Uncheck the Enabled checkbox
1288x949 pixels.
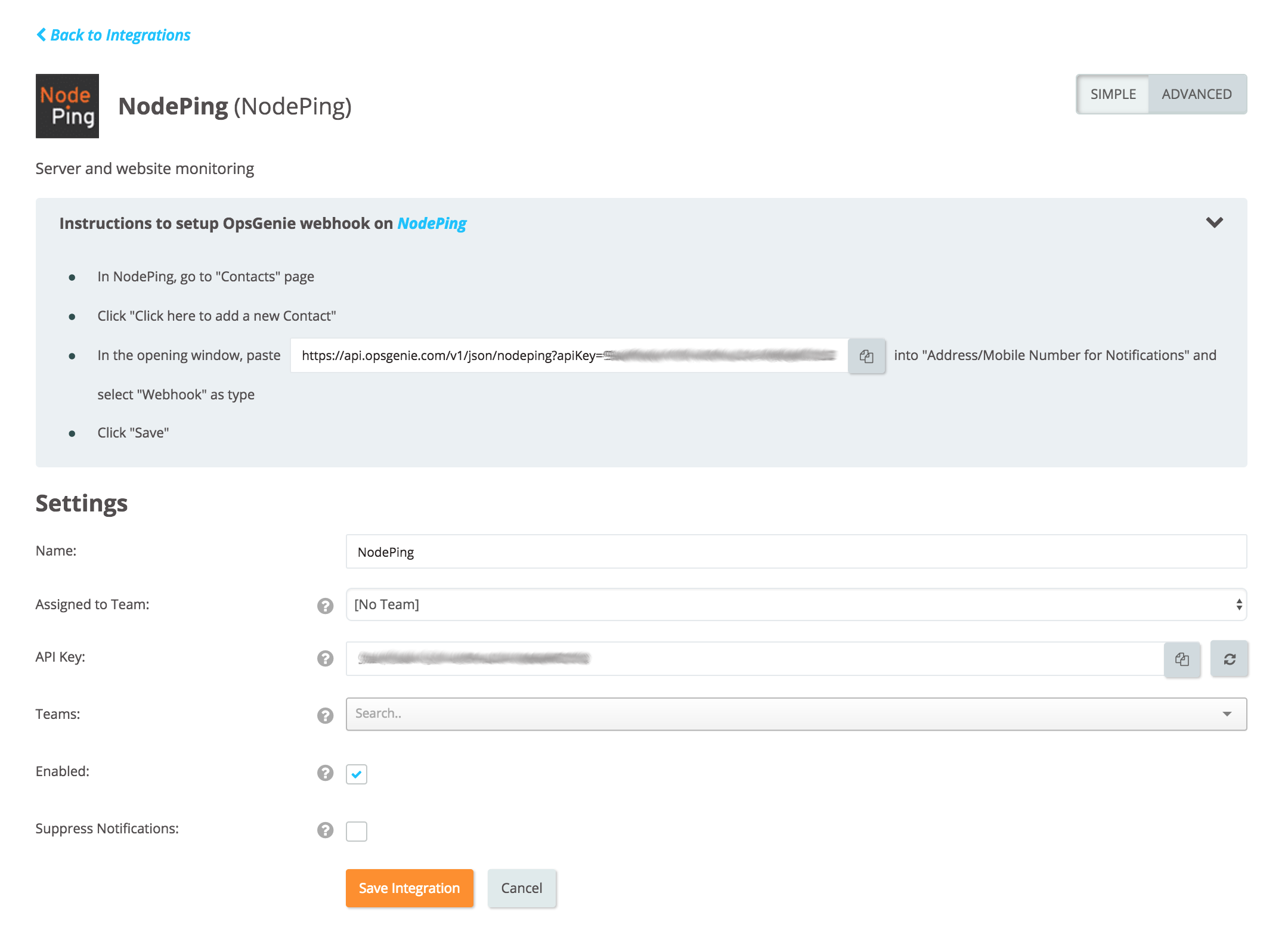pos(357,774)
